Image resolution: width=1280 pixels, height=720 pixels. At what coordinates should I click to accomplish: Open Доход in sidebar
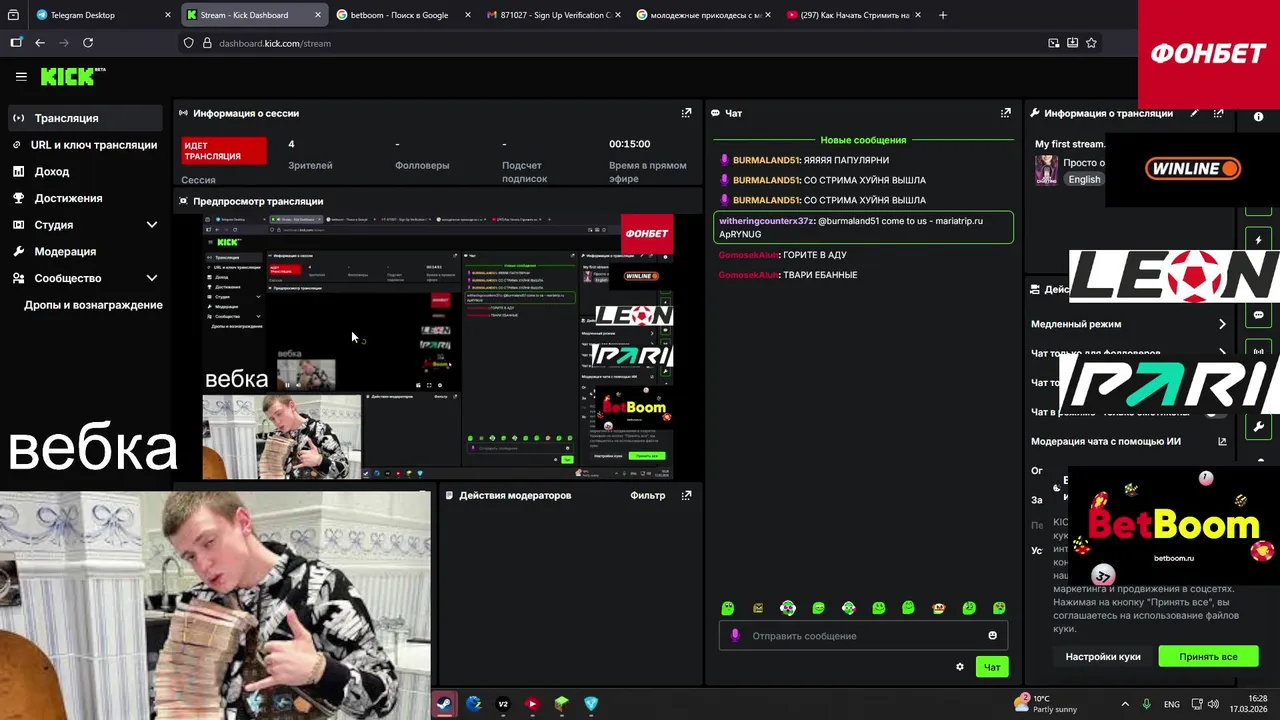pyautogui.click(x=85, y=171)
